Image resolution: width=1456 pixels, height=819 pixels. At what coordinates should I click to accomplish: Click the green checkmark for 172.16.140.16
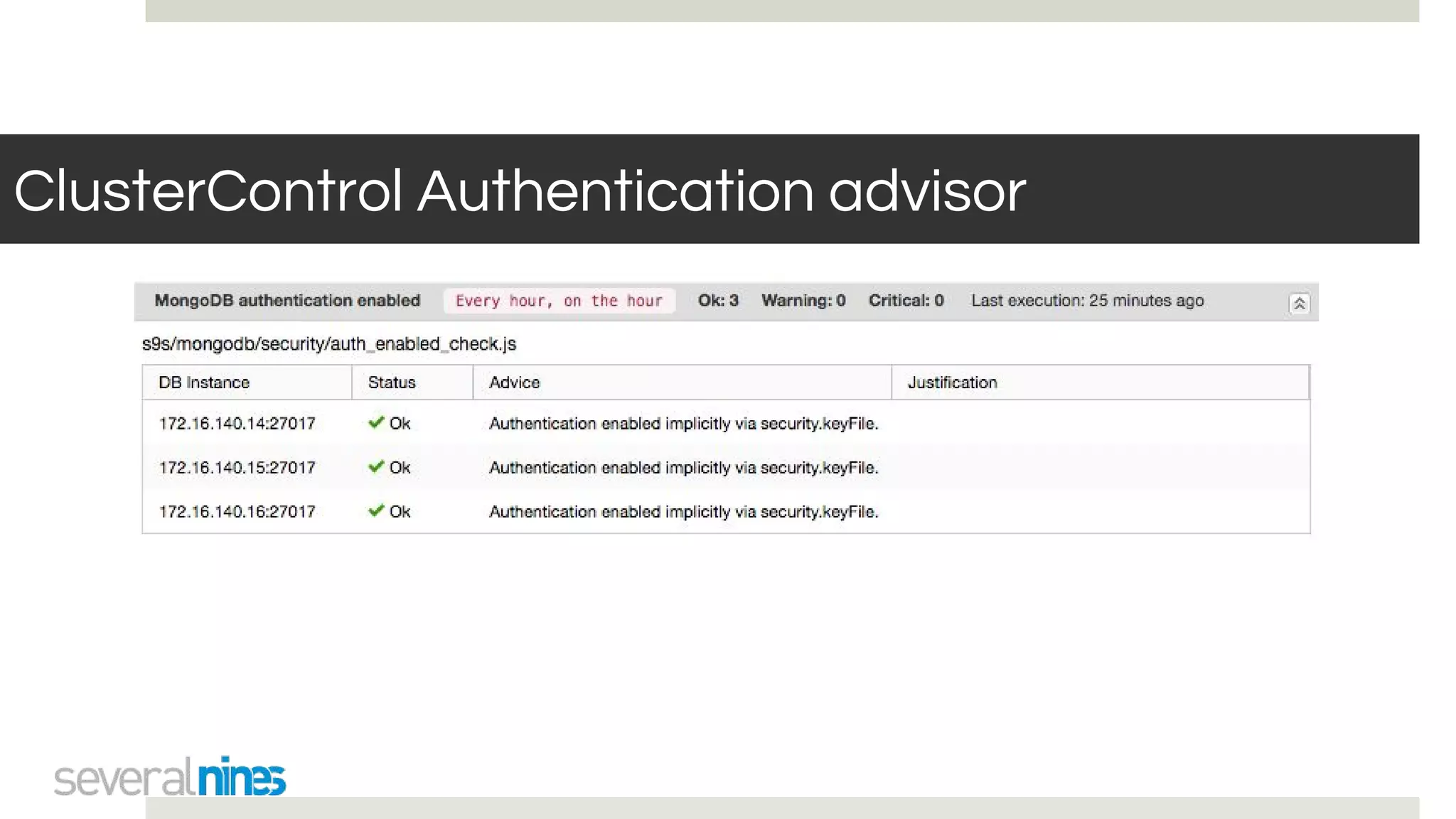(376, 510)
